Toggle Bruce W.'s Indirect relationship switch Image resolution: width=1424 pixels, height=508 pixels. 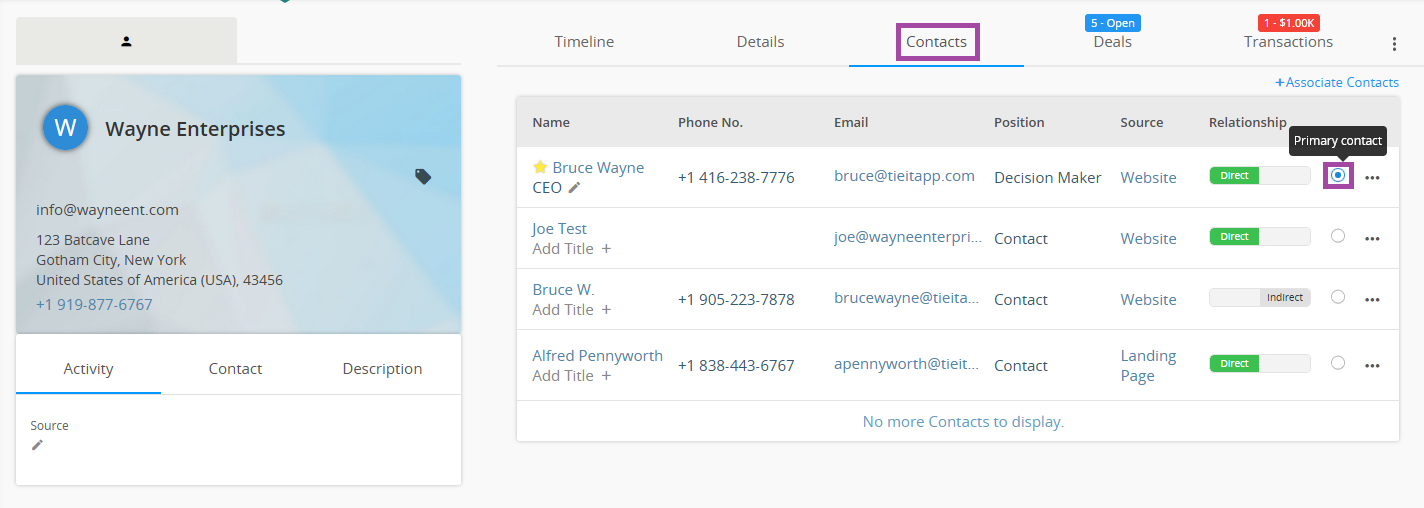1259,297
